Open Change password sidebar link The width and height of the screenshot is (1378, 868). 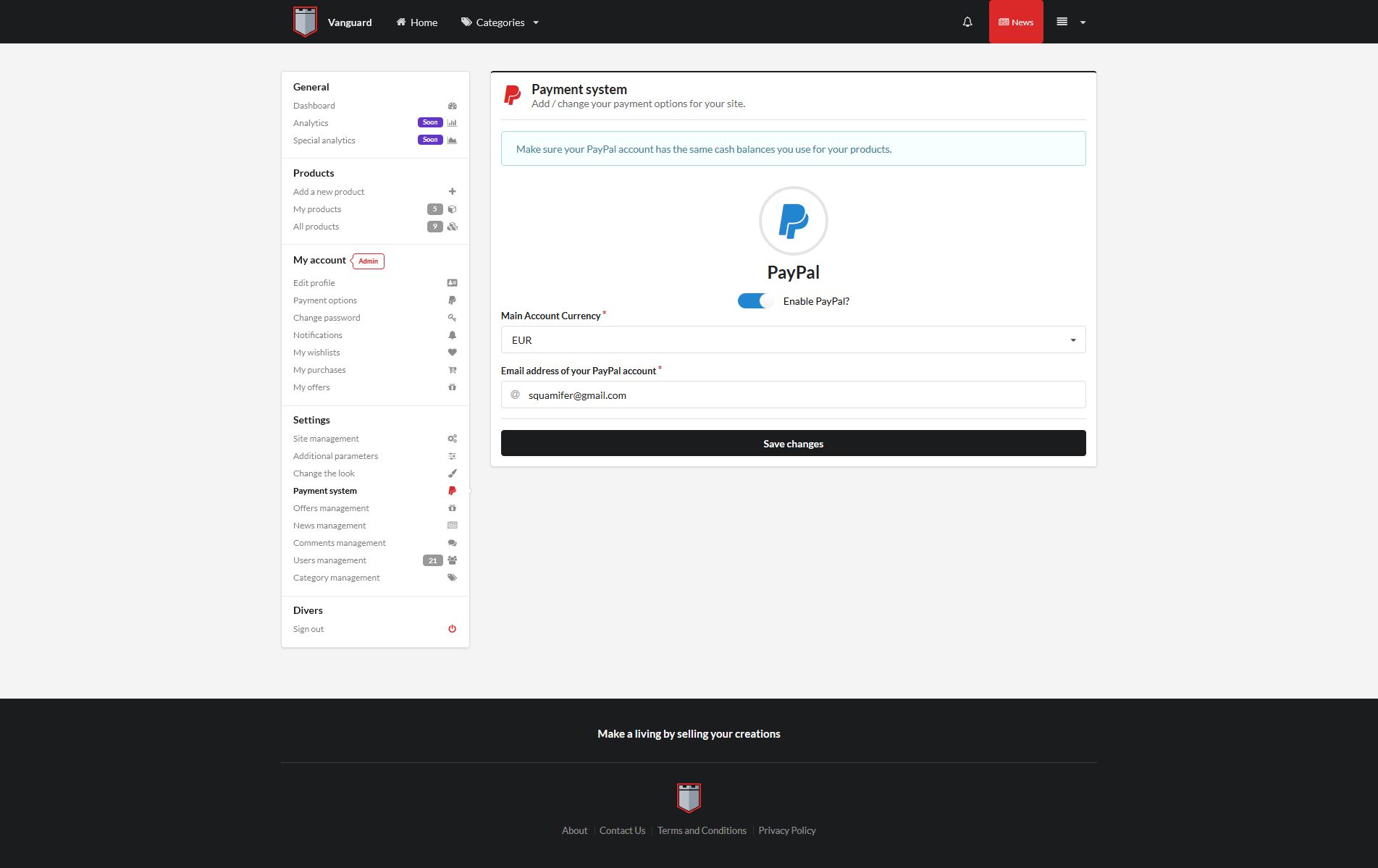pyautogui.click(x=327, y=318)
